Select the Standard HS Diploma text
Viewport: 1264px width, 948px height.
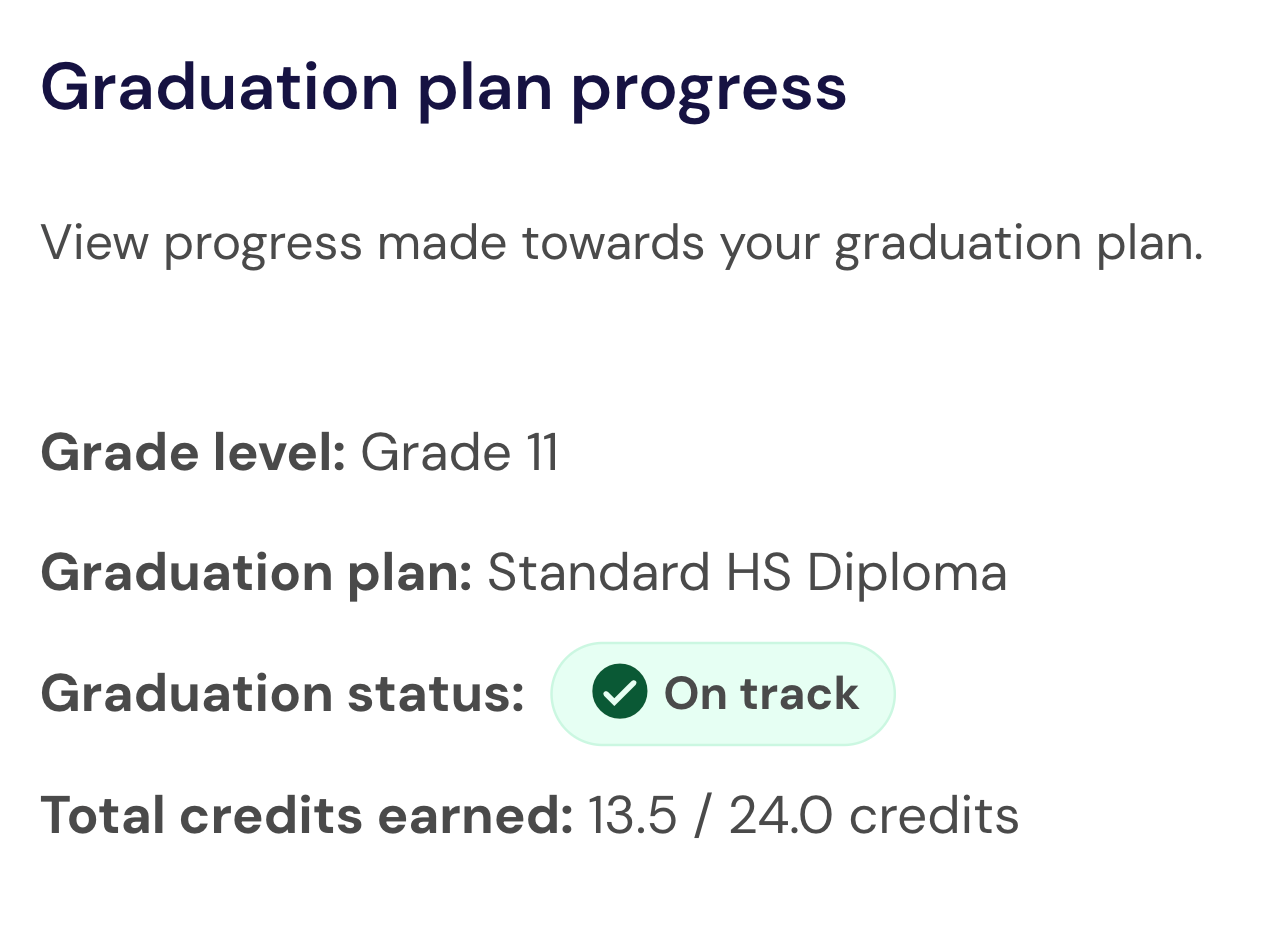746,573
